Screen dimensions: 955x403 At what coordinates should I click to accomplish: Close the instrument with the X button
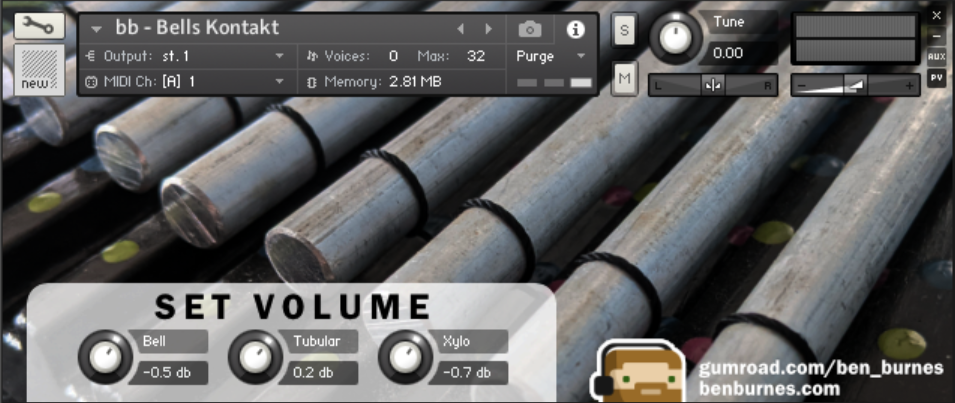click(x=936, y=15)
